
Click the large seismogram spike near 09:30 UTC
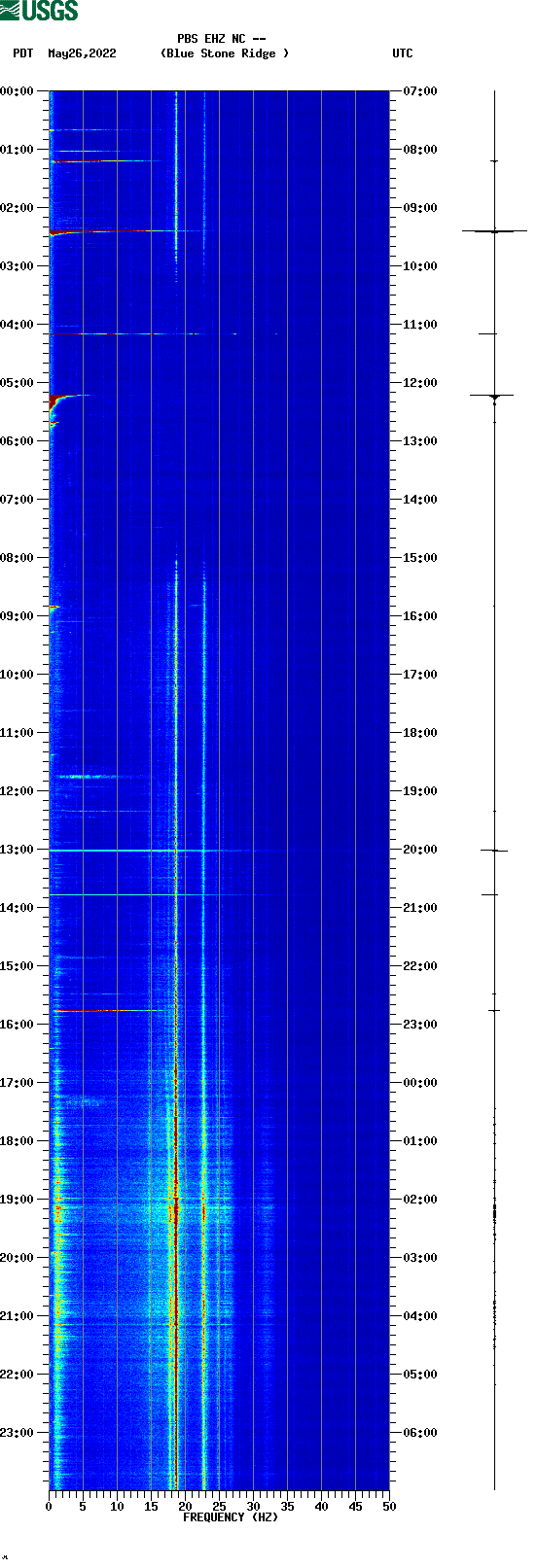click(494, 231)
